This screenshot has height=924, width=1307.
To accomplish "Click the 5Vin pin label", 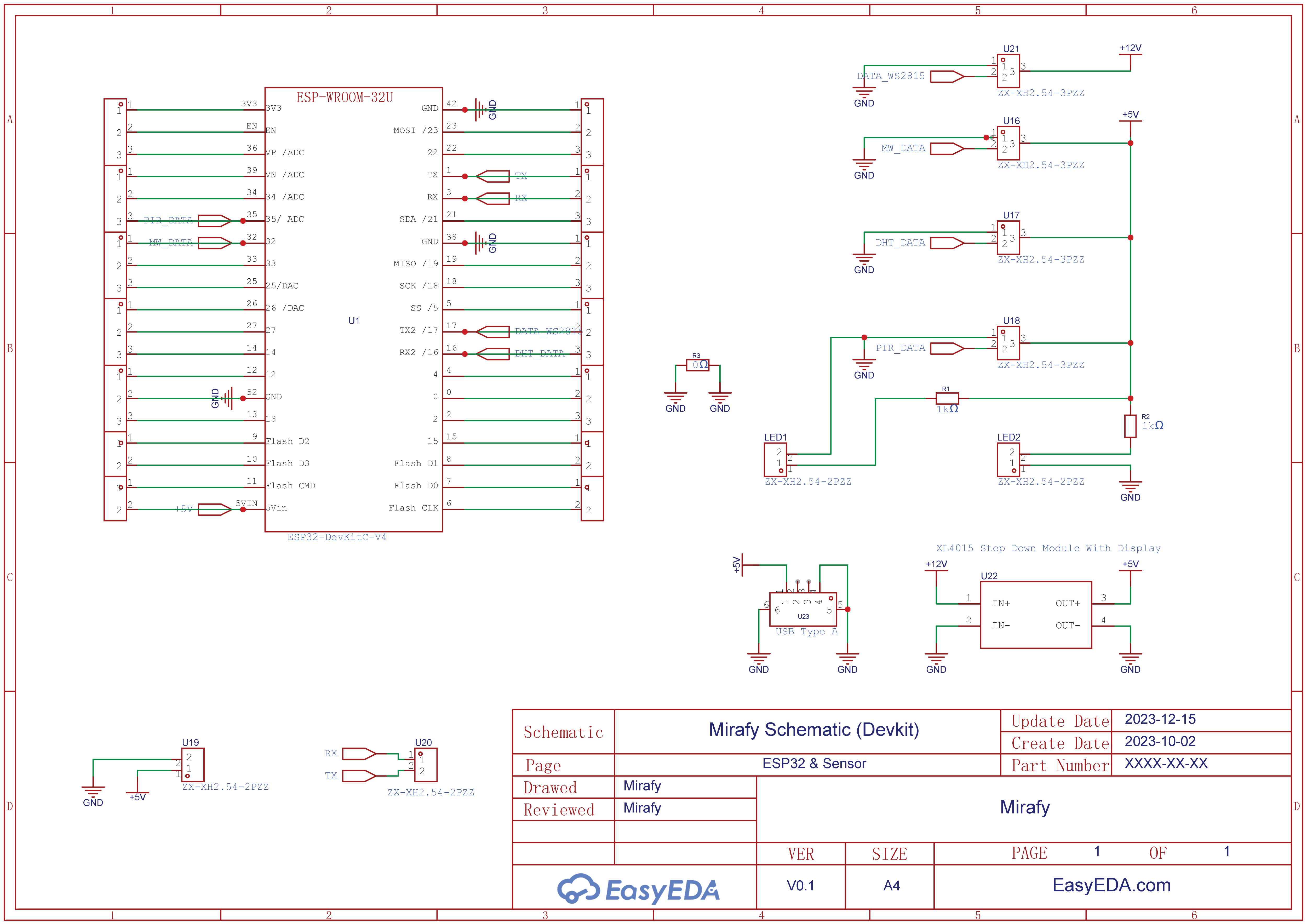I will coord(276,508).
